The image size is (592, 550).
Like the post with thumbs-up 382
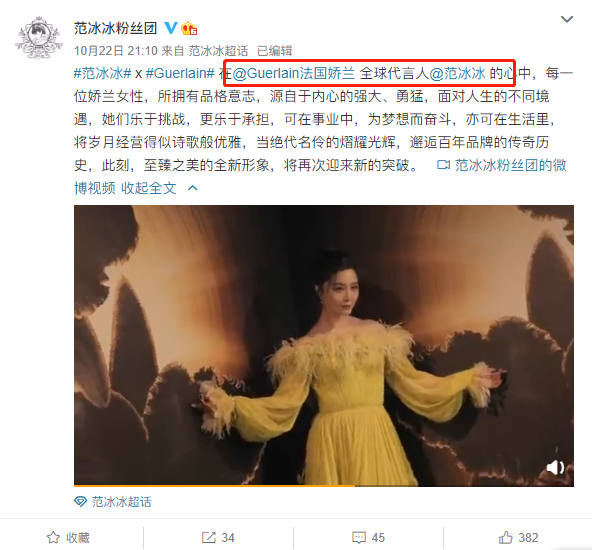[x=518, y=538]
